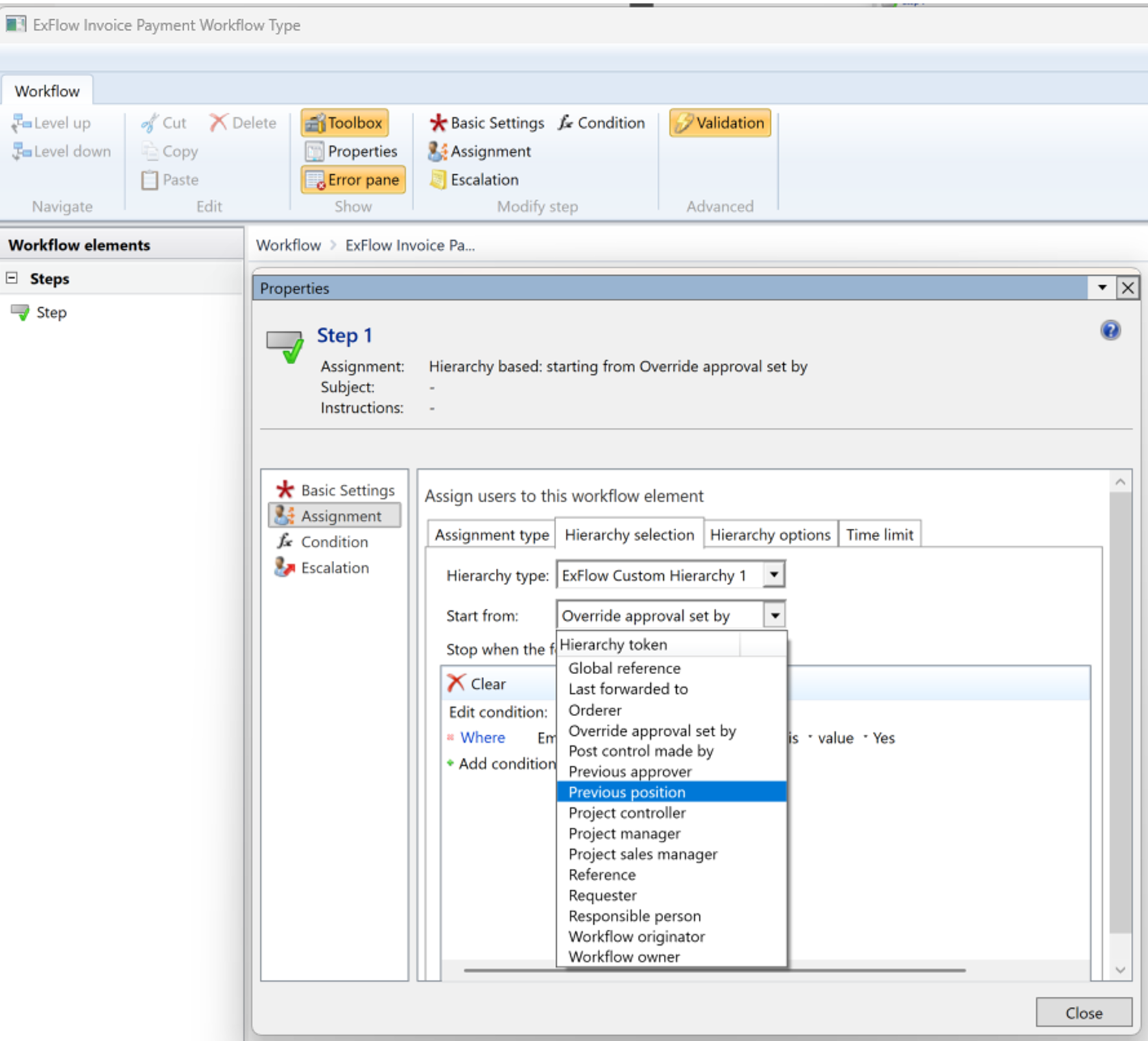Click the Step 1 heading

344,335
